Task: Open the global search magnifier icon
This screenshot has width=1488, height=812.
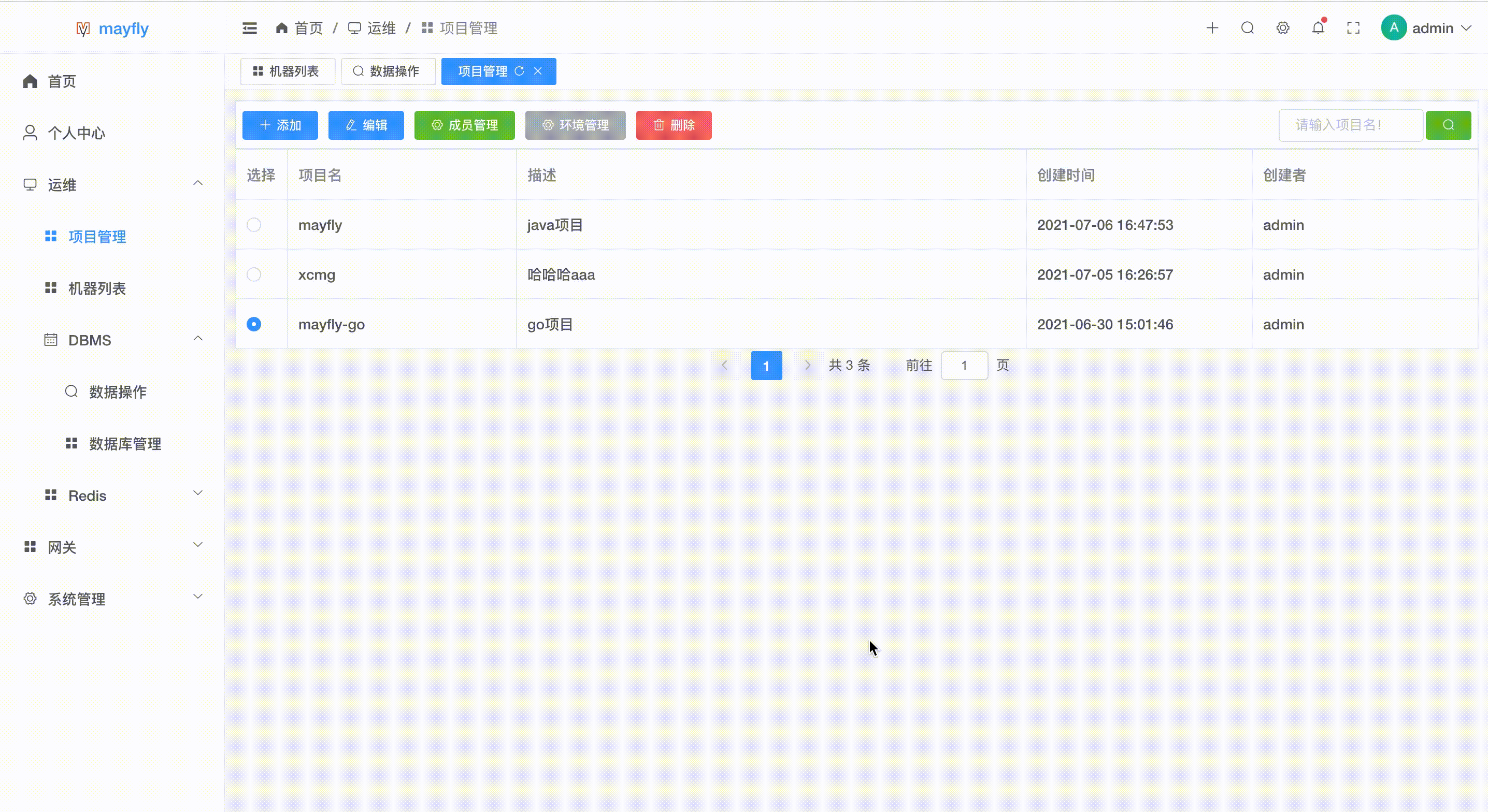Action: pos(1248,27)
